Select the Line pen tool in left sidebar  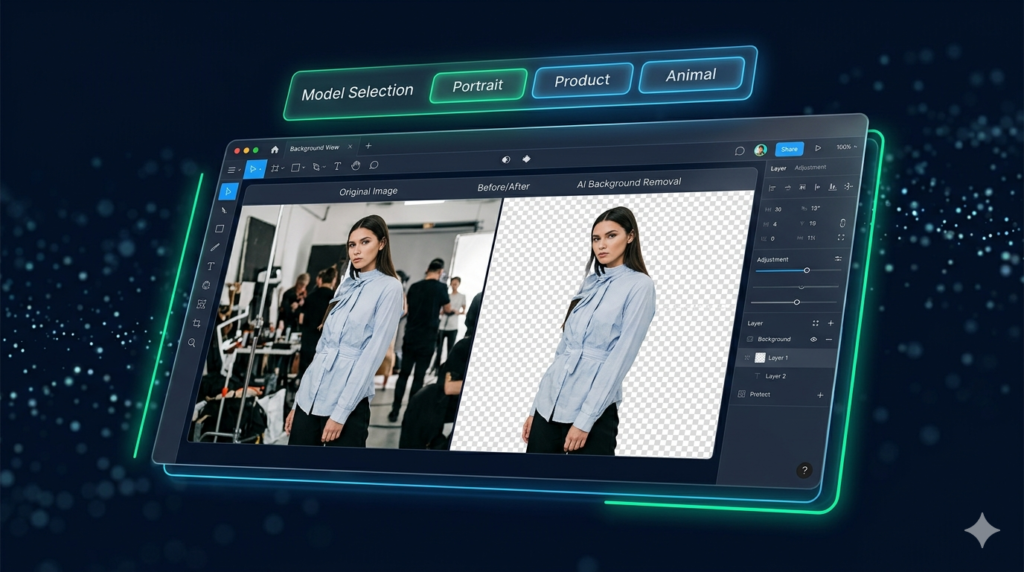[x=215, y=247]
